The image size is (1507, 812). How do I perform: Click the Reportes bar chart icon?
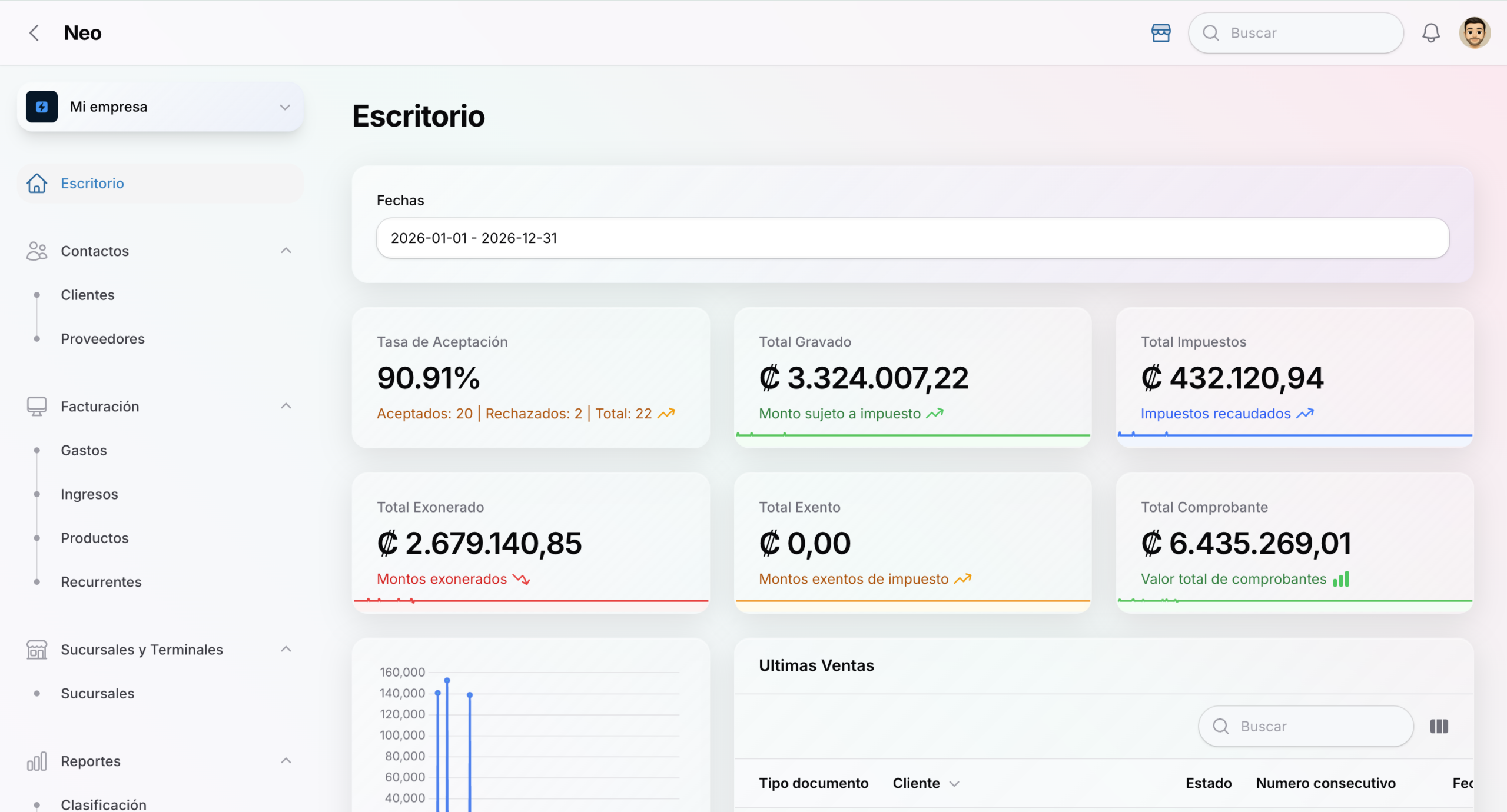[36, 761]
